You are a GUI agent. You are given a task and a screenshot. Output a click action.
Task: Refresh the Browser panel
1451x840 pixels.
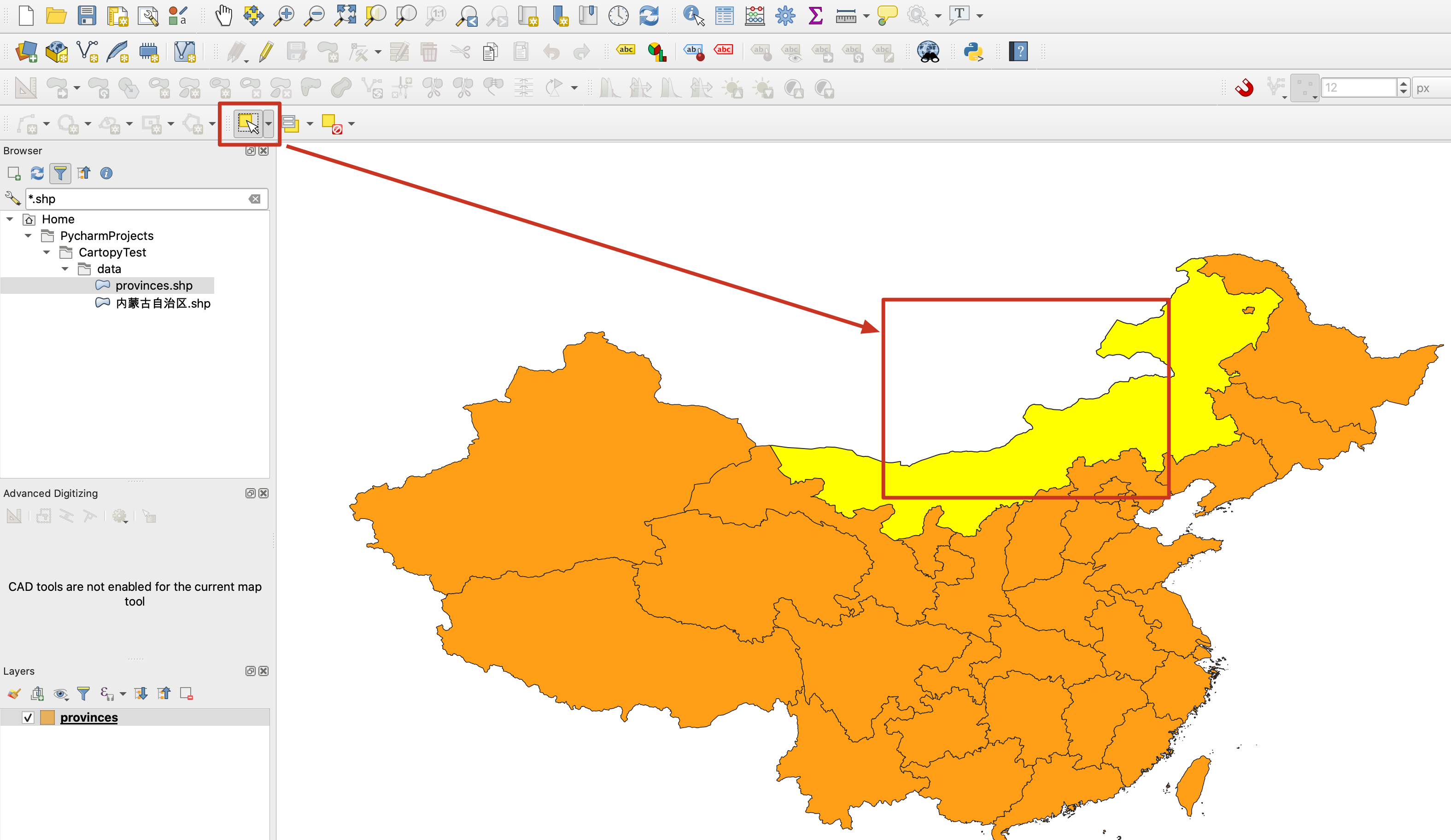pos(37,173)
